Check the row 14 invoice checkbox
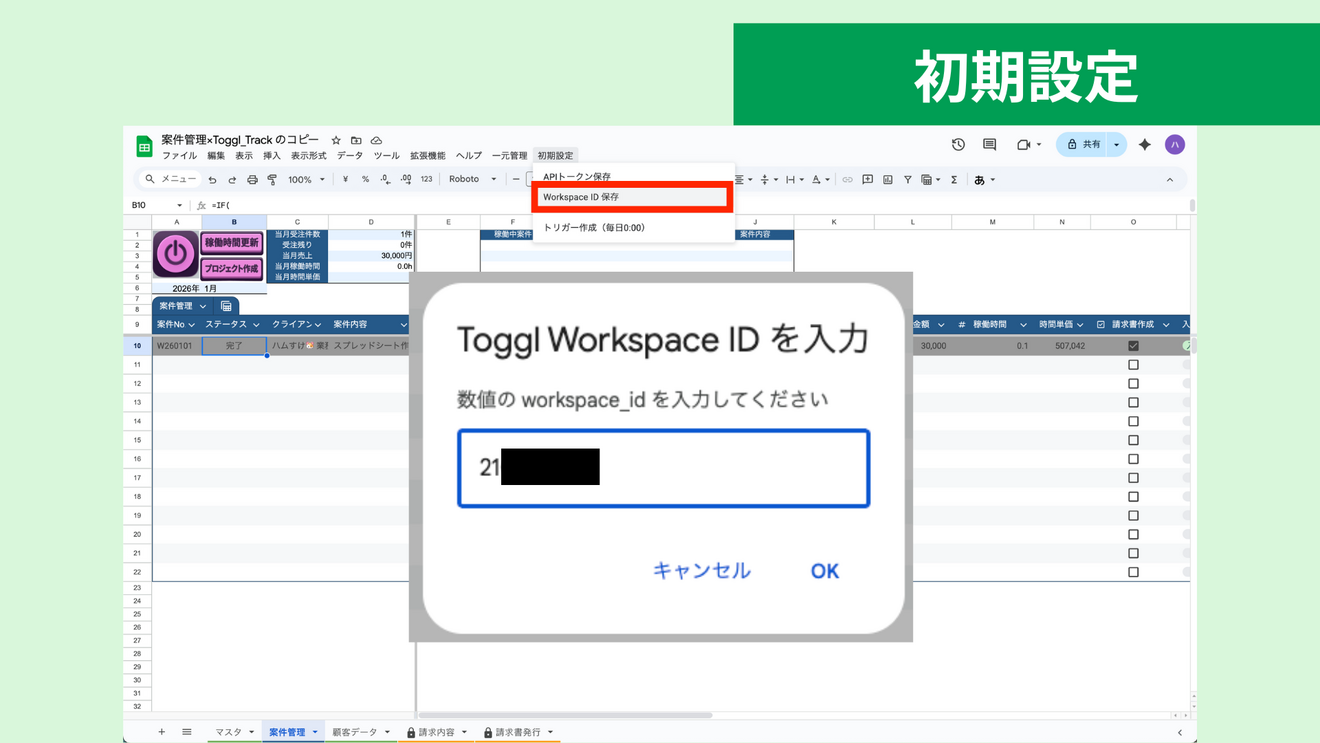This screenshot has height=743, width=1320. tap(1133, 421)
